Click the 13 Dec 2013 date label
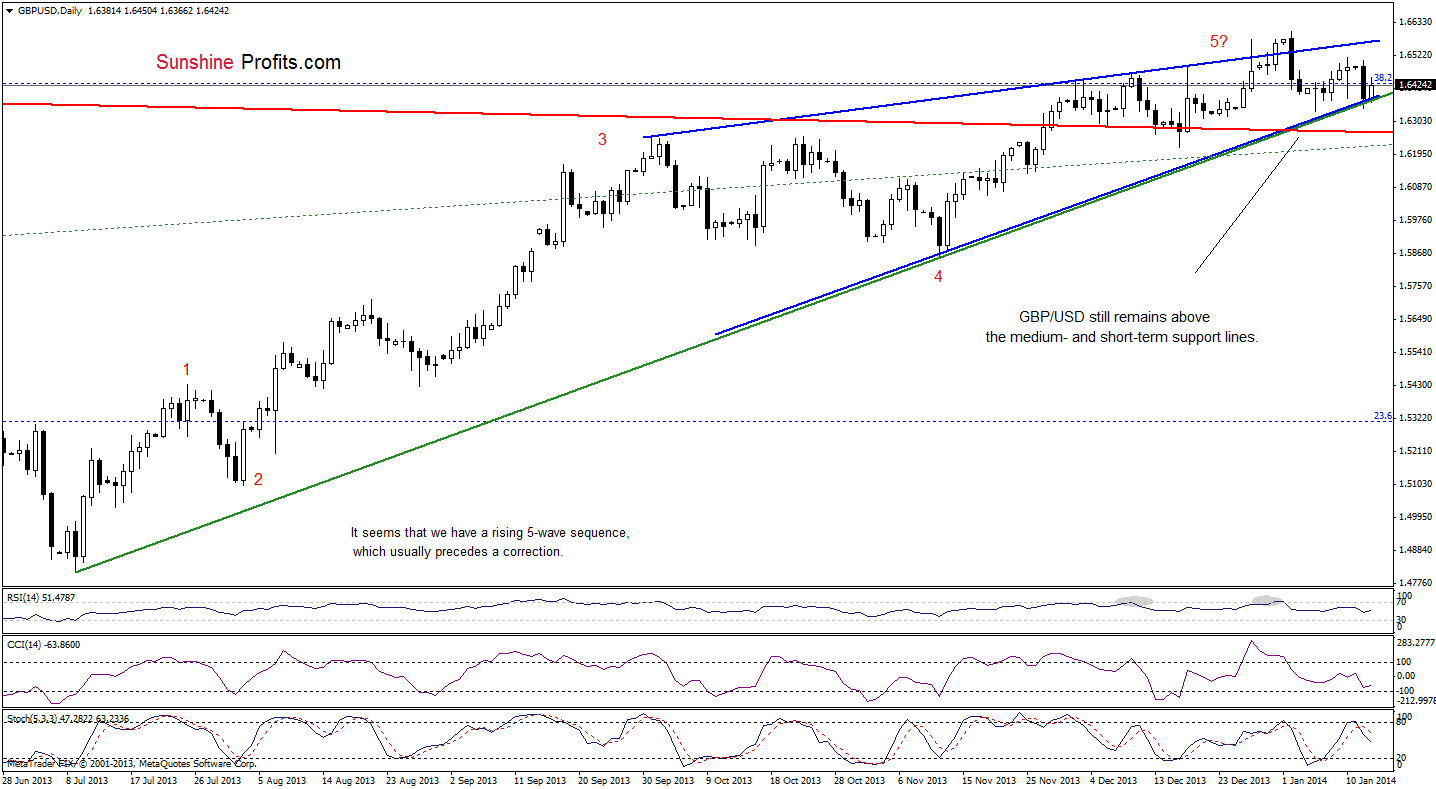 click(1179, 779)
